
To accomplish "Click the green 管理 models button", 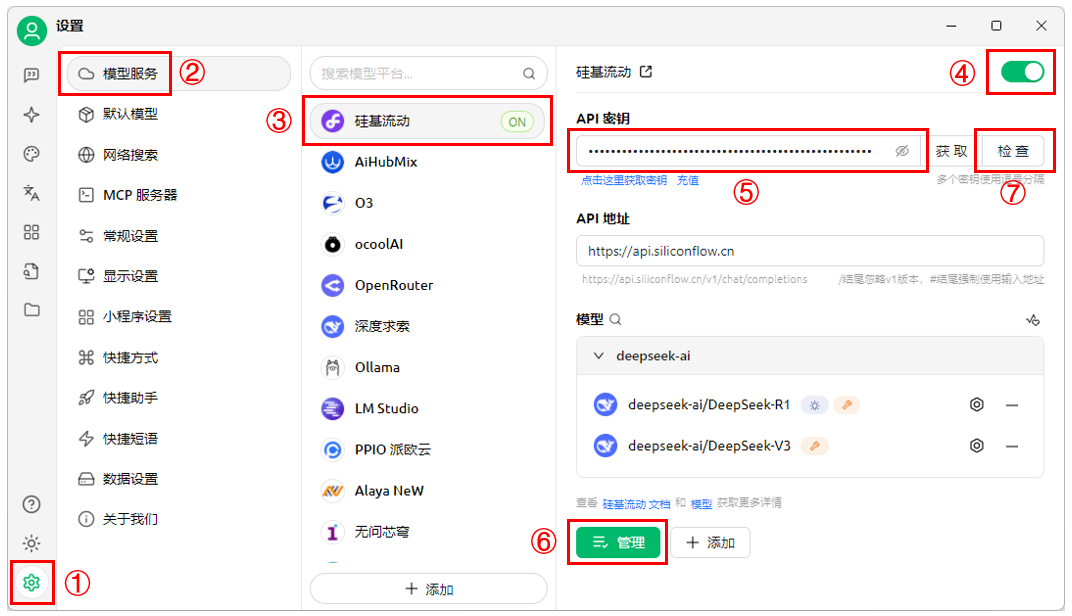I will [x=618, y=542].
